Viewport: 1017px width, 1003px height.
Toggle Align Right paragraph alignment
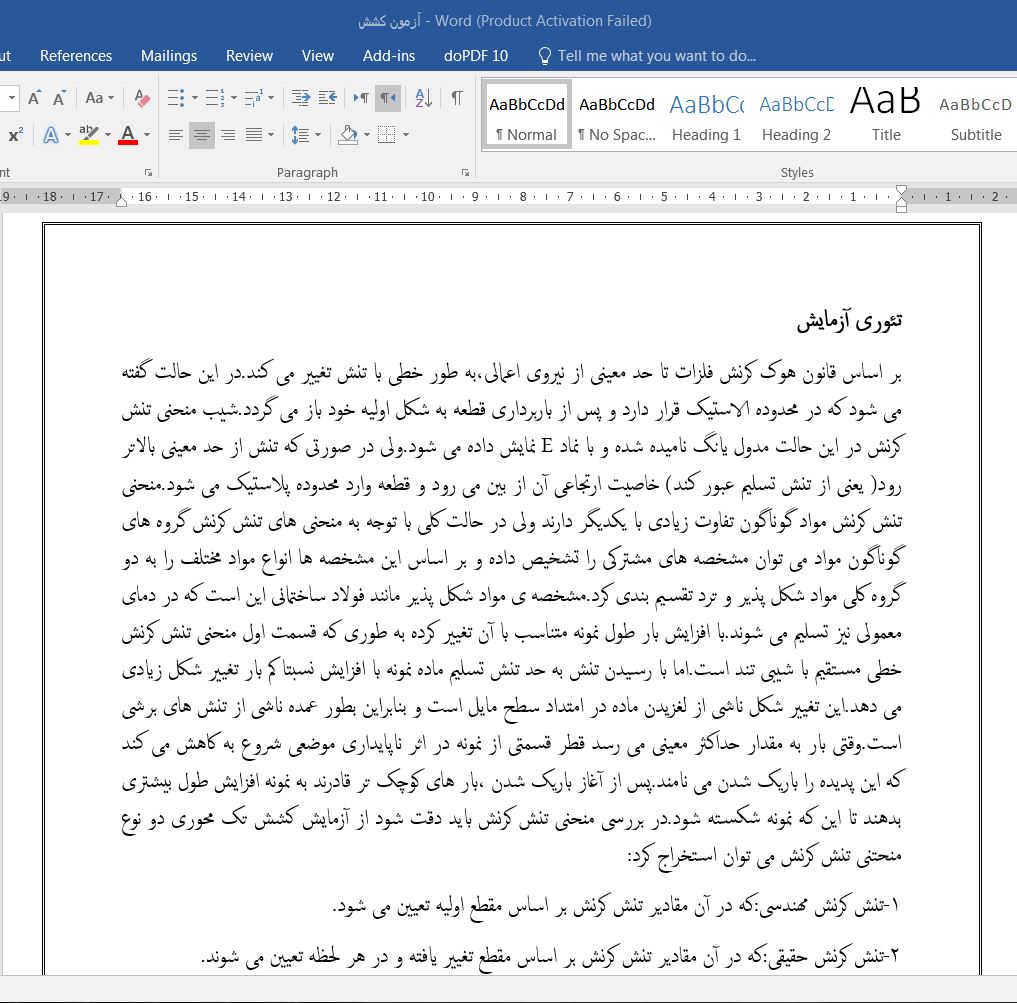pos(228,135)
